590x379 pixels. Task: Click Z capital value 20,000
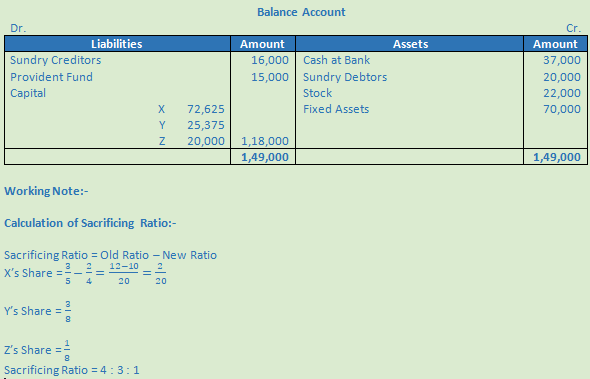pyautogui.click(x=206, y=141)
